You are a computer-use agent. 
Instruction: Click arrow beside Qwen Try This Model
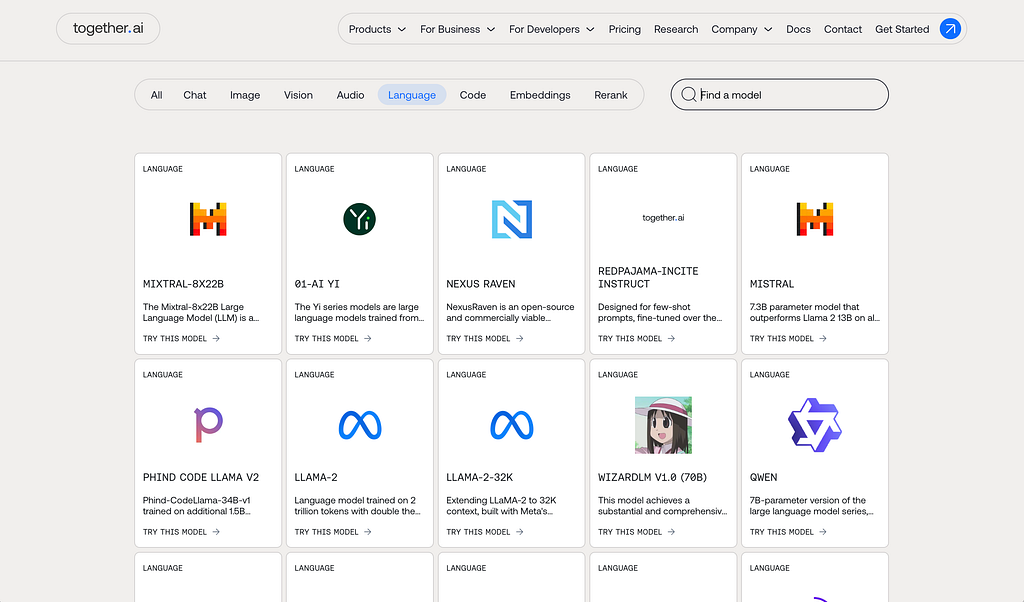click(x=823, y=531)
